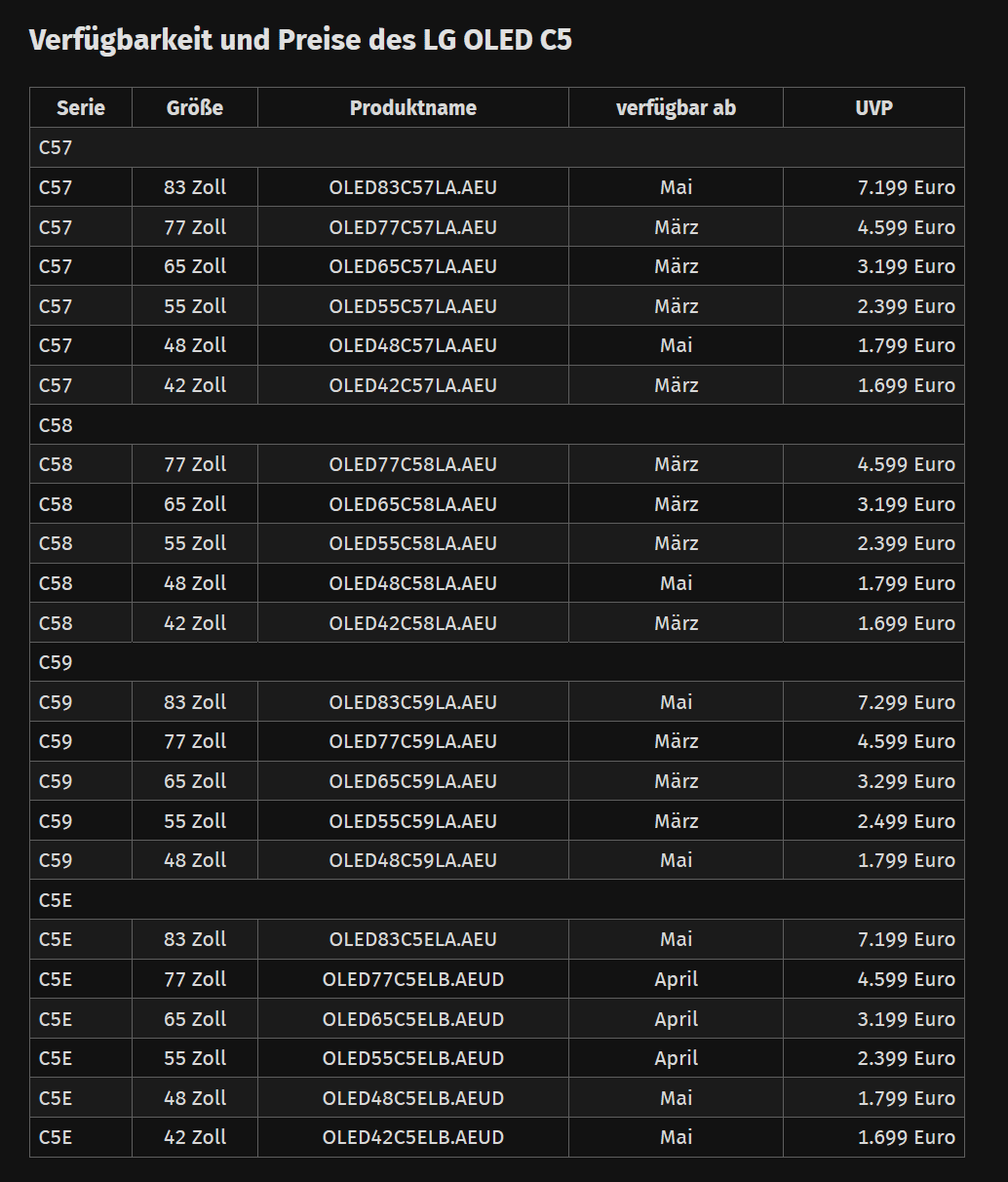This screenshot has height=1182, width=1008.
Task: Click '42 Zoll' in the OLED42C58LA.AEU row
Action: [195, 623]
